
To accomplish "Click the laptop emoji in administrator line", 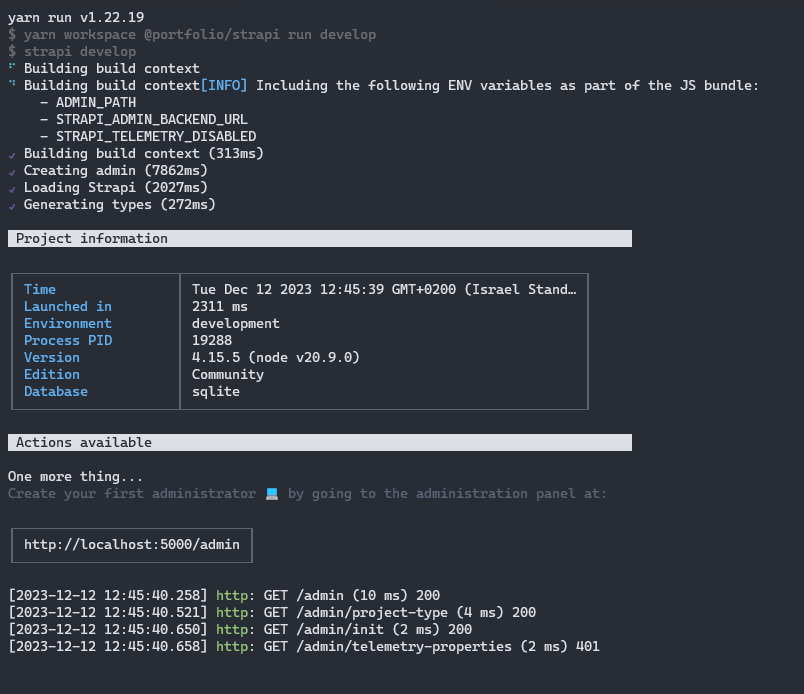I will 272,493.
